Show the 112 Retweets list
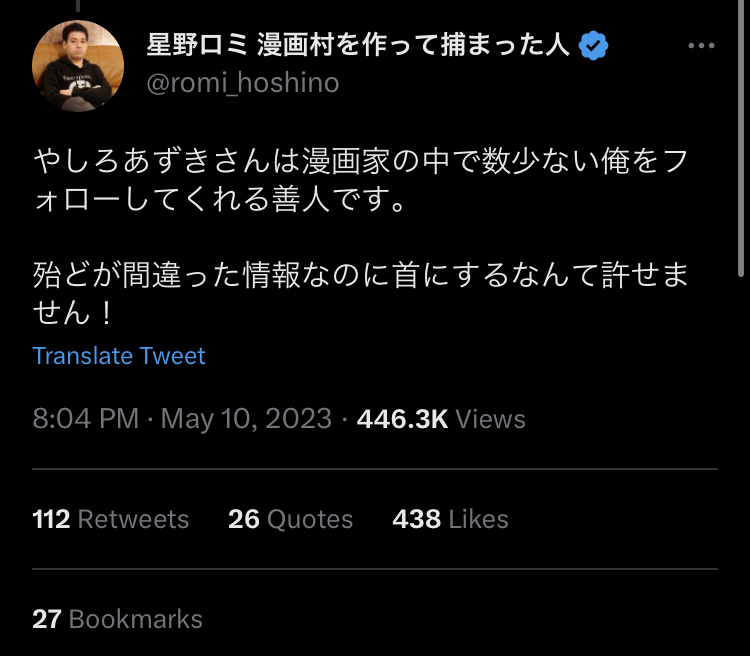750x656 pixels. [x=110, y=519]
